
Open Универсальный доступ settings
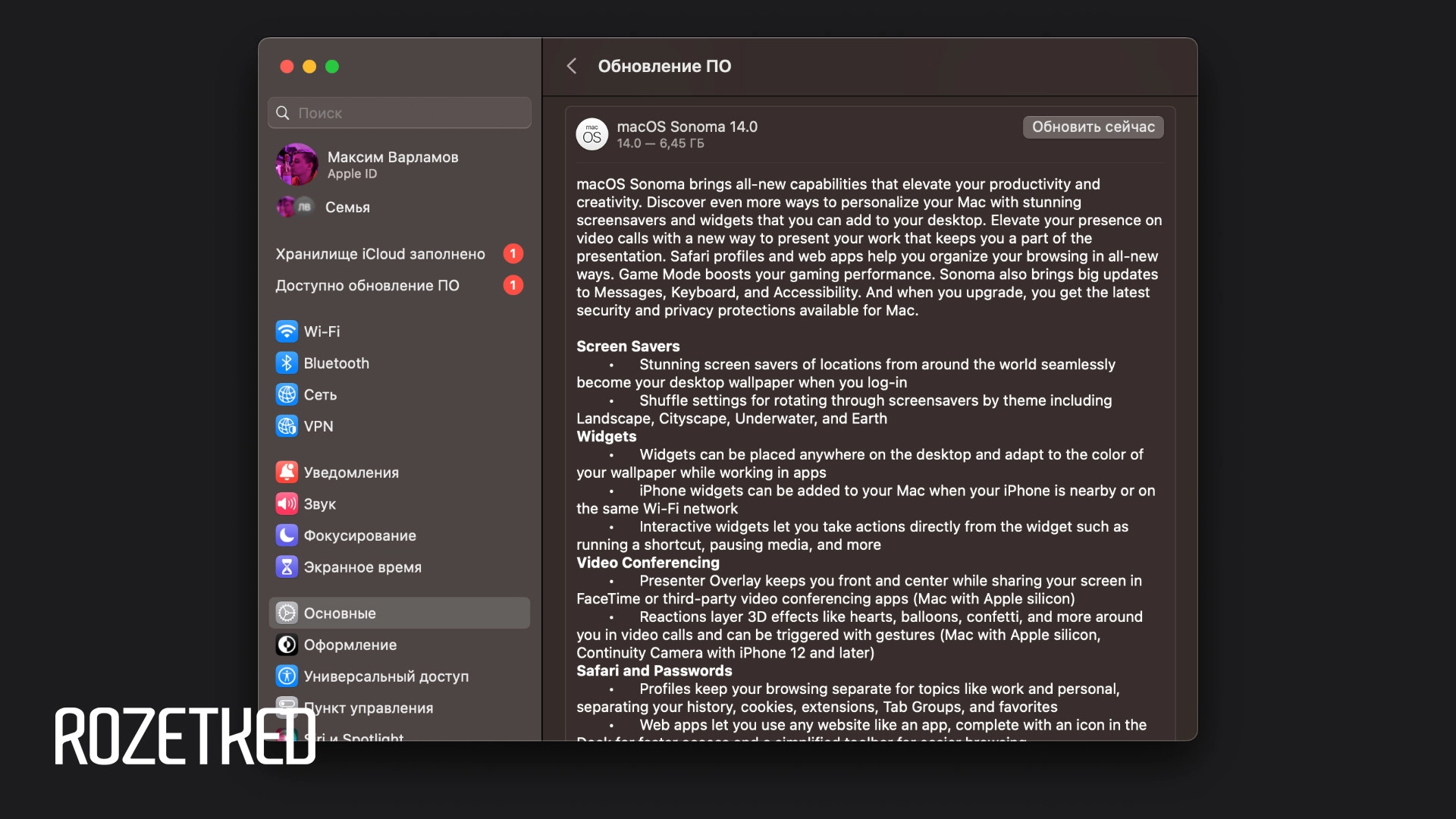pyautogui.click(x=386, y=676)
